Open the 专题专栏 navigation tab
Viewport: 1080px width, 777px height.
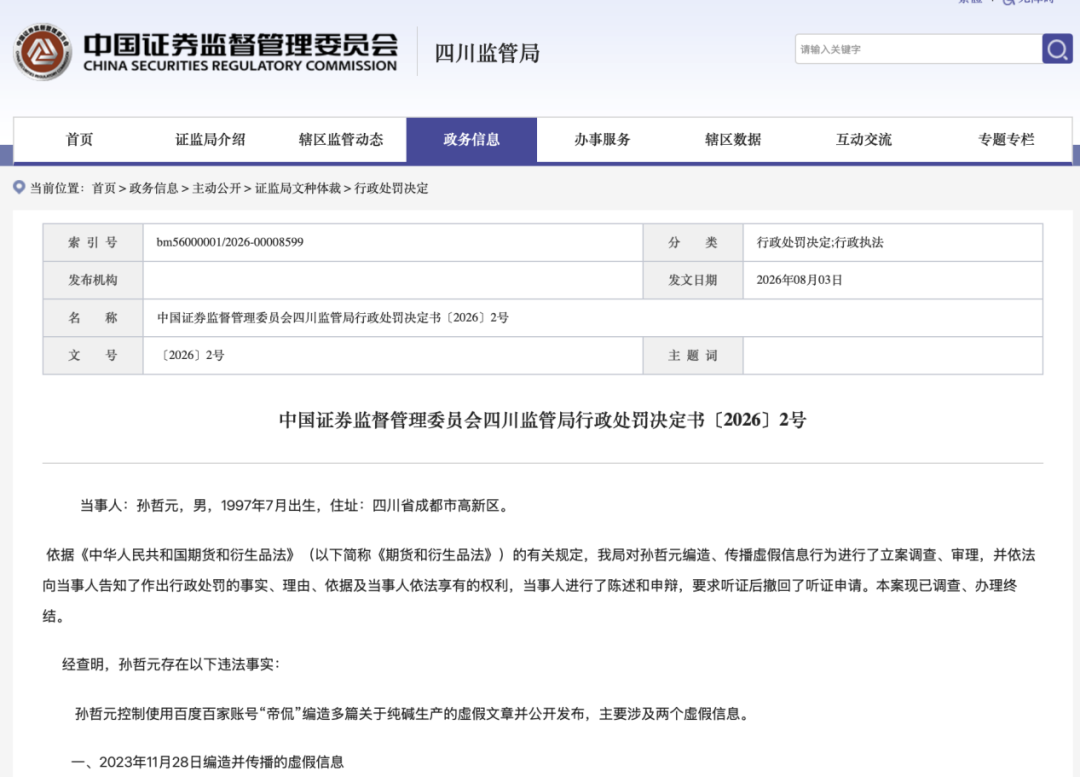tap(1006, 140)
